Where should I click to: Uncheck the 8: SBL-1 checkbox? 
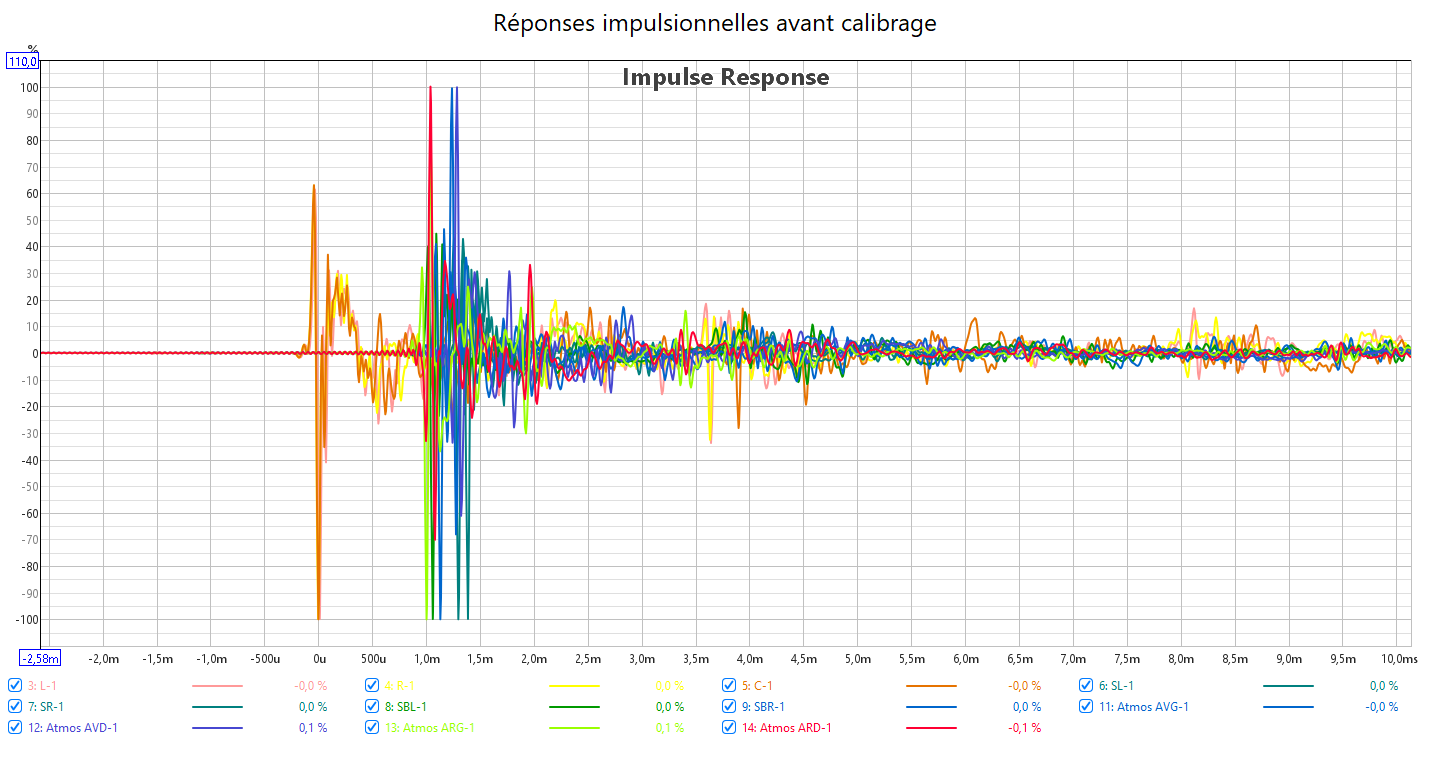click(372, 707)
